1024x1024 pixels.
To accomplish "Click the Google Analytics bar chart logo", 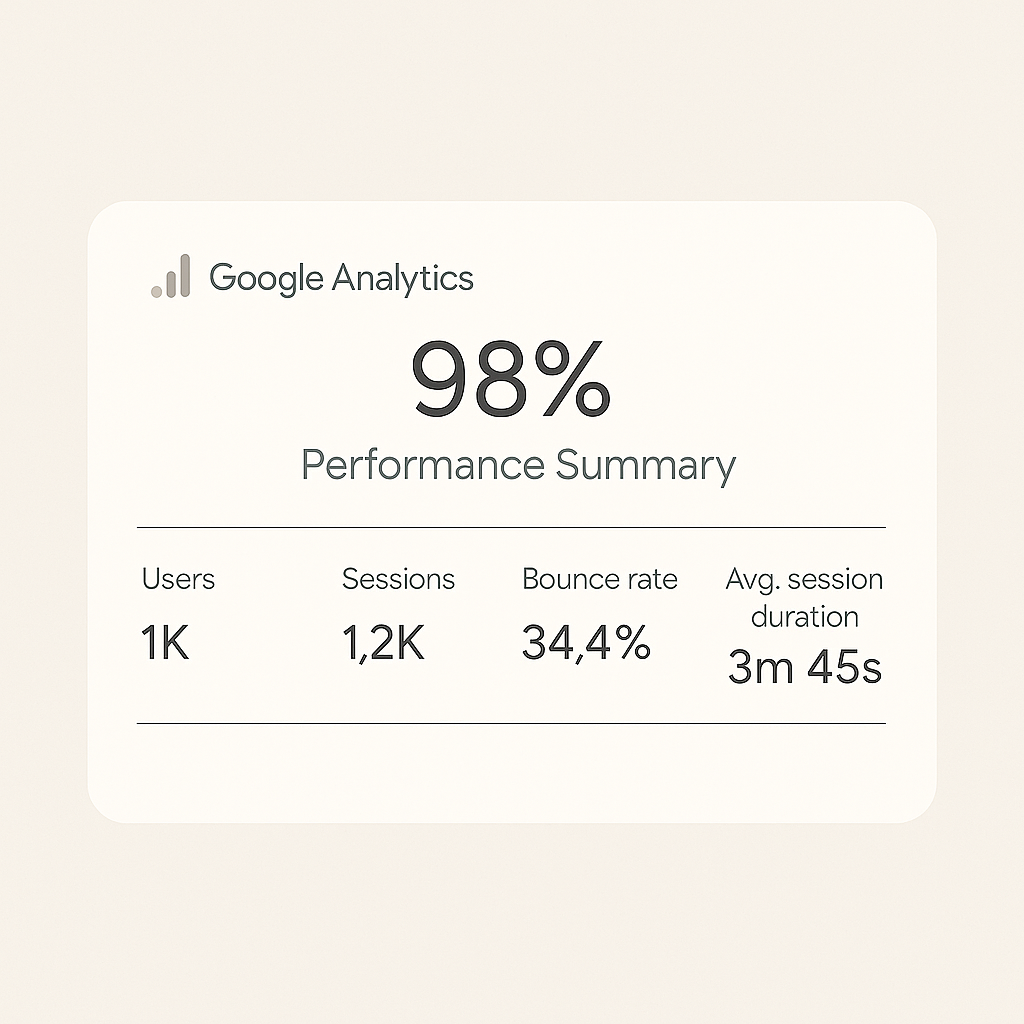I will click(170, 276).
